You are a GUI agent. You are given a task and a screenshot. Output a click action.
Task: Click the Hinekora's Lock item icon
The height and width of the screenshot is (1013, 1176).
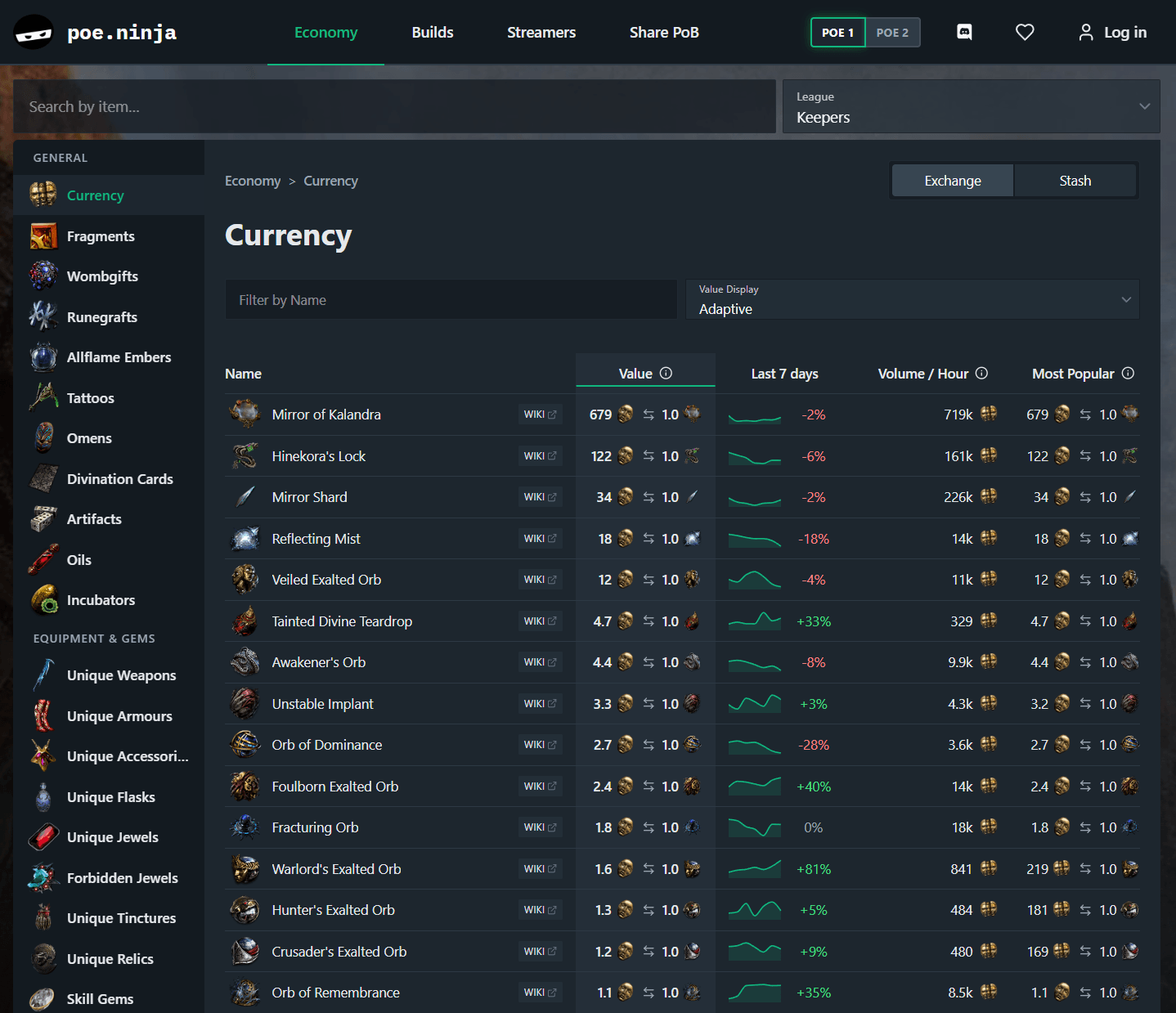pyautogui.click(x=245, y=456)
